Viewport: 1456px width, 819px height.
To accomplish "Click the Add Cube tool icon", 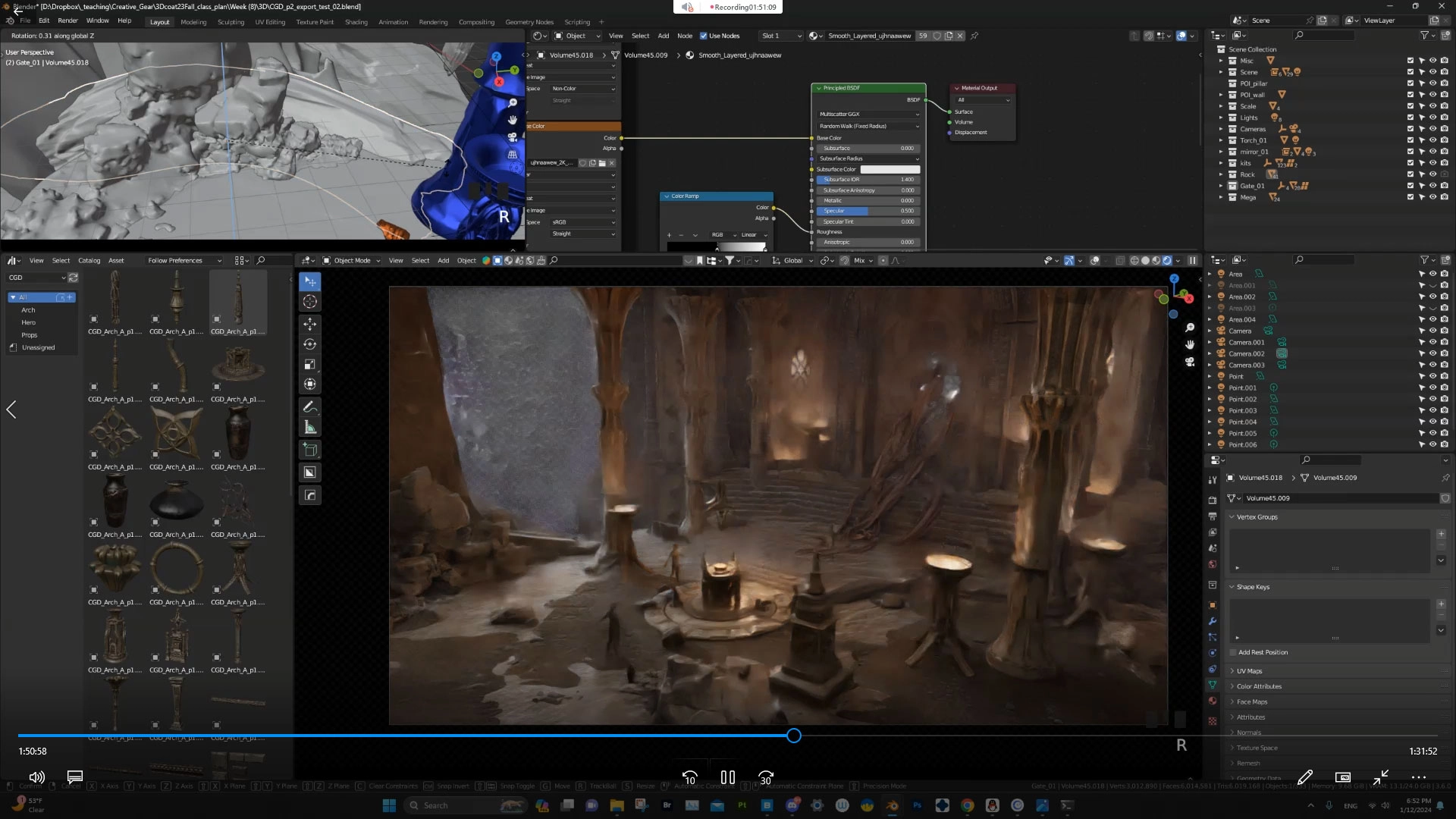I will [309, 450].
